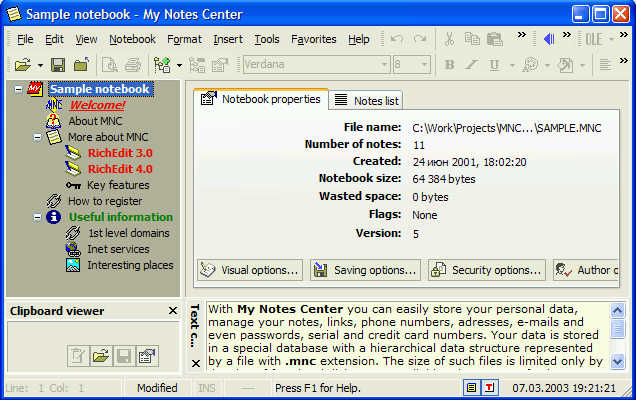Click the Copy icon

pyautogui.click(x=472, y=39)
